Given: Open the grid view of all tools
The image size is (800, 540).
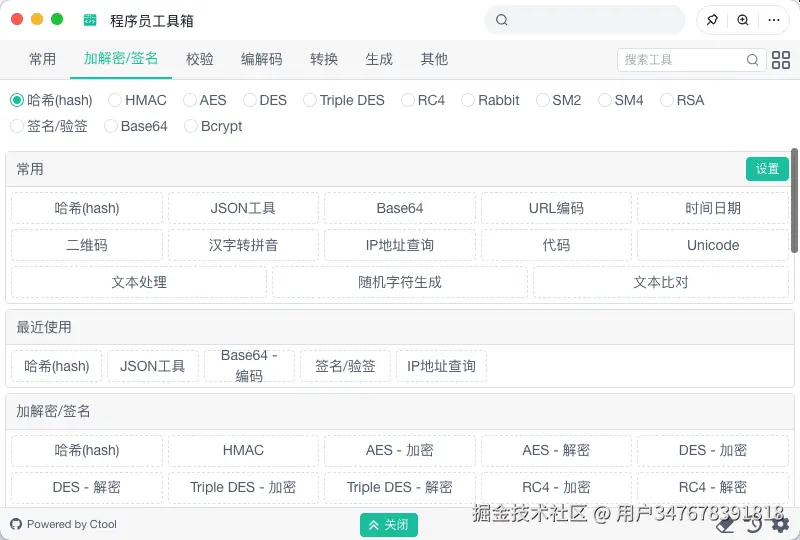Looking at the screenshot, I should click(781, 60).
